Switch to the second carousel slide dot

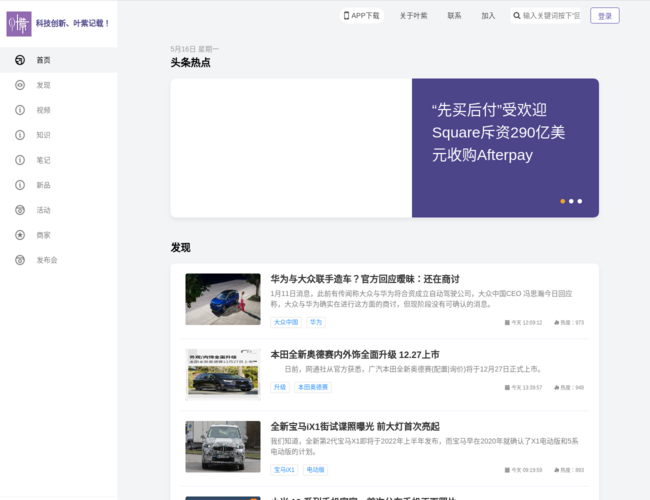point(571,201)
